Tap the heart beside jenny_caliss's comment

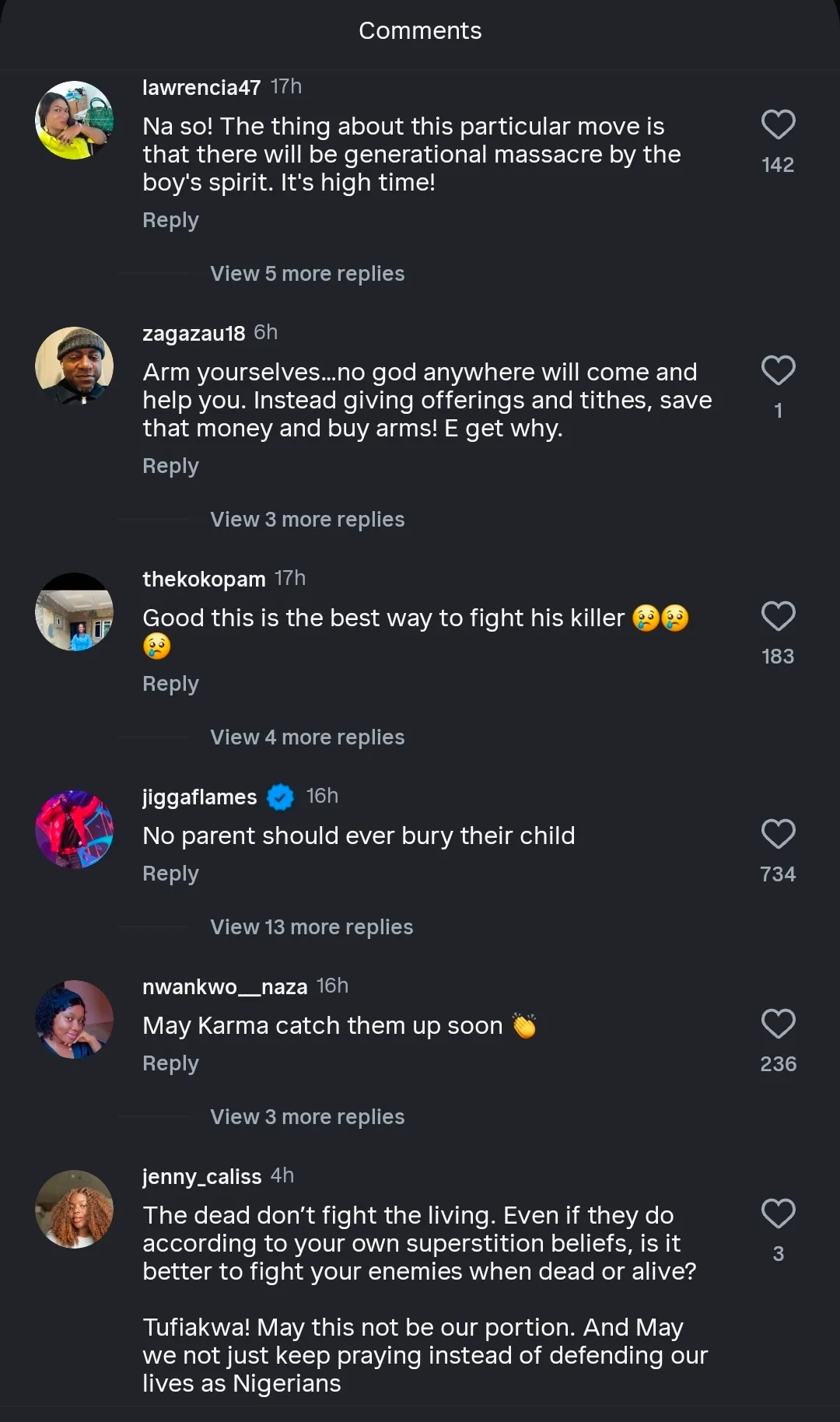[778, 1214]
